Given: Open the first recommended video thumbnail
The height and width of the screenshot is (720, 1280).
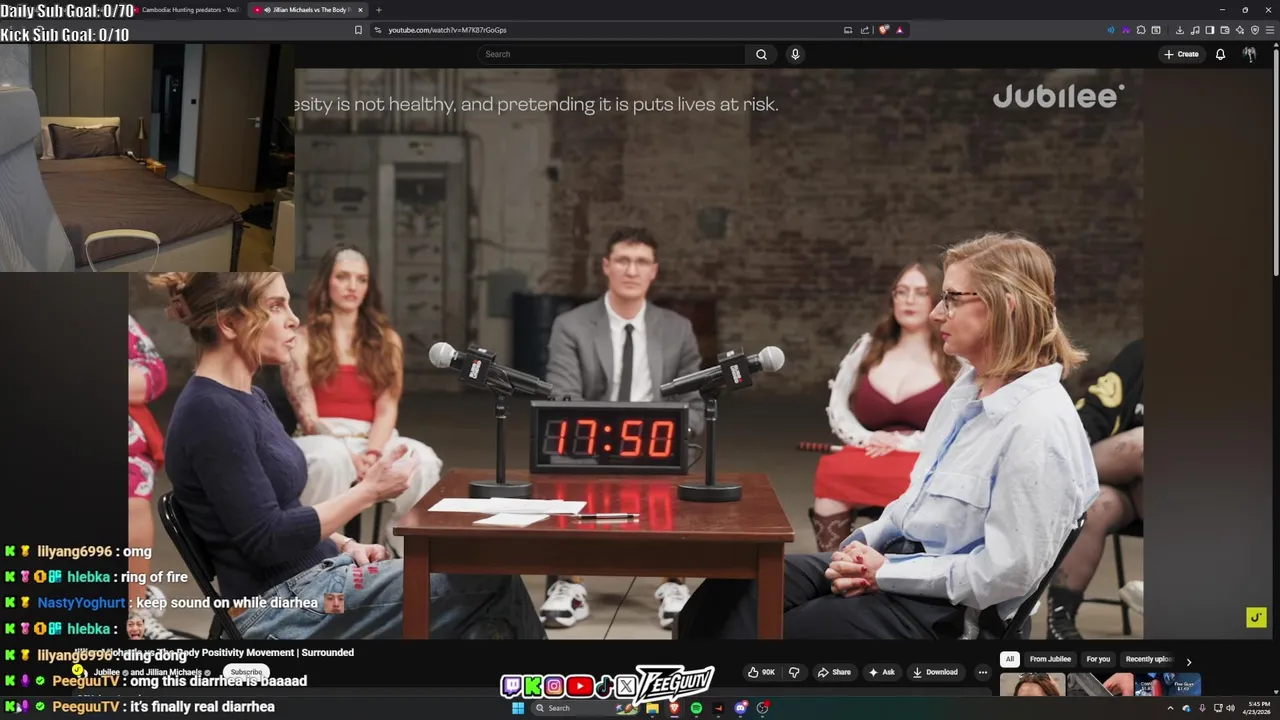Looking at the screenshot, I should pyautogui.click(x=1032, y=685).
